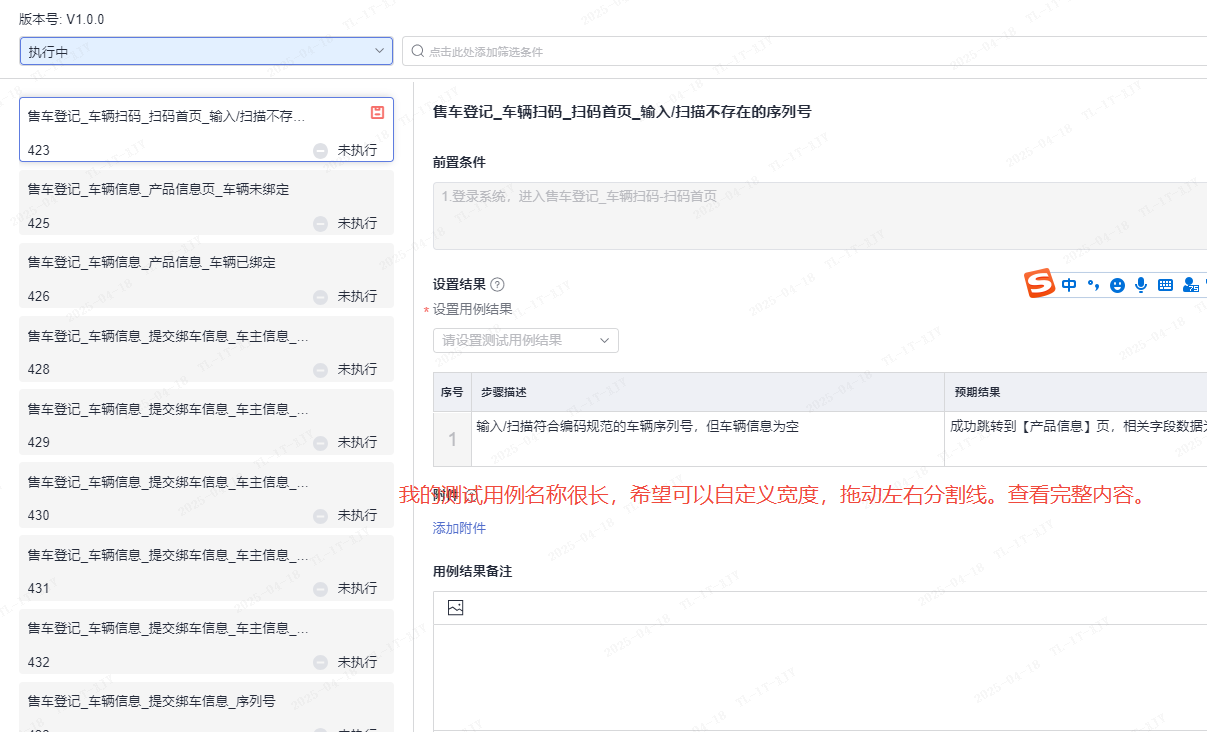Click the 步骤描述 column header
The width and height of the screenshot is (1207, 732).
coord(708,393)
